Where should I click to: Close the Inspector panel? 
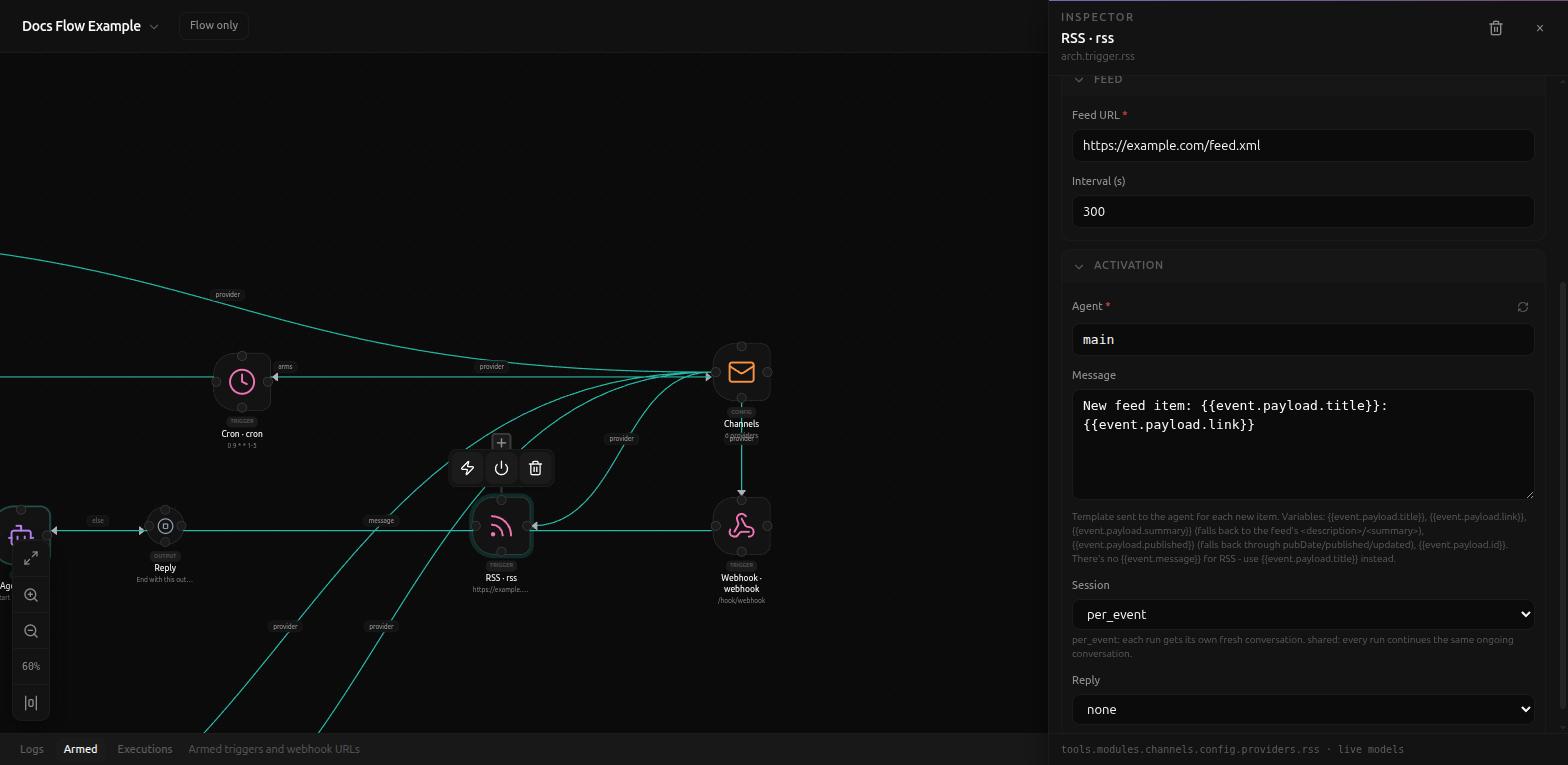(x=1539, y=28)
